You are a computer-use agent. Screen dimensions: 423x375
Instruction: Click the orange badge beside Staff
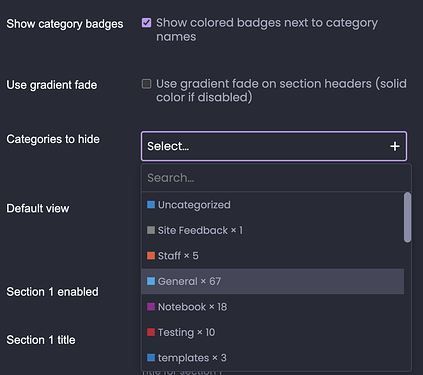click(151, 256)
